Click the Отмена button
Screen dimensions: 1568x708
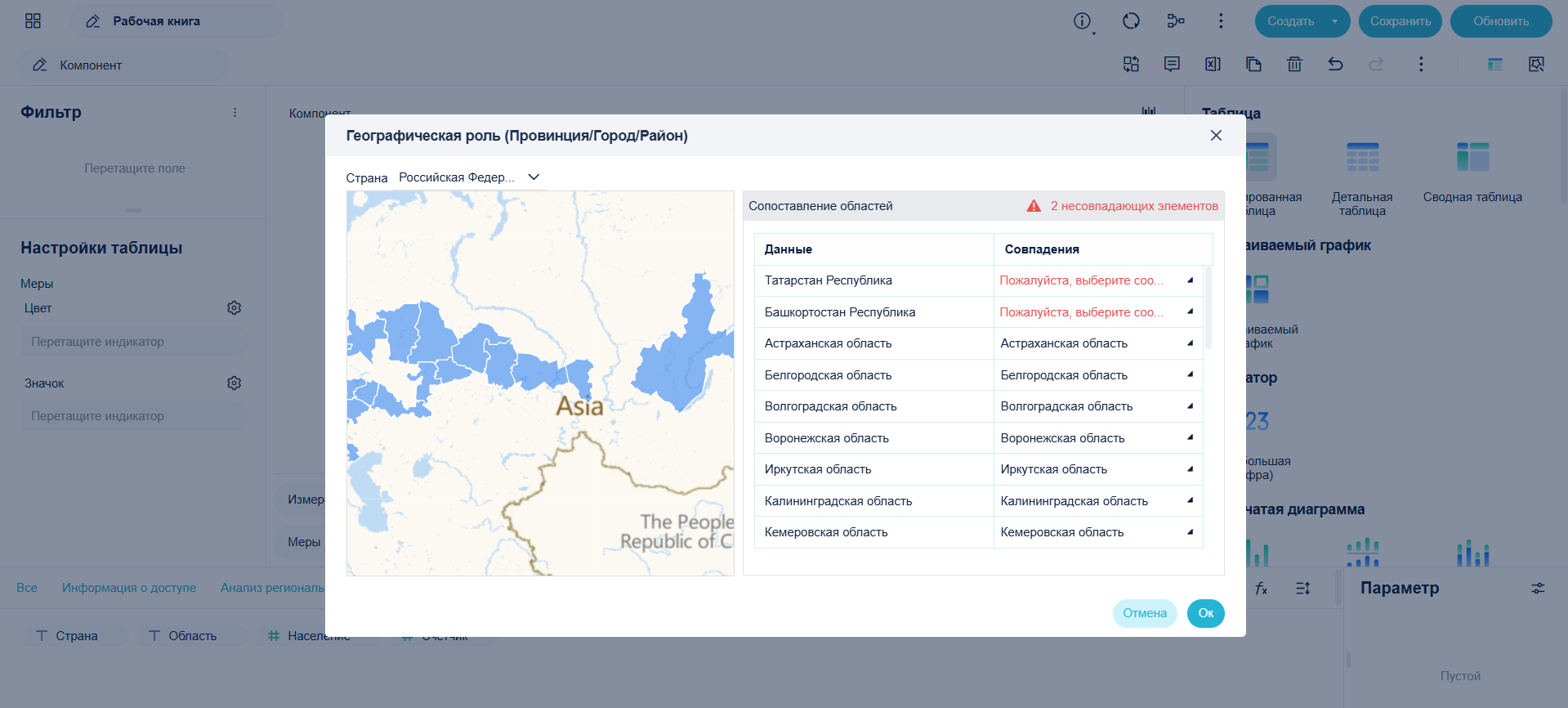pyautogui.click(x=1145, y=613)
